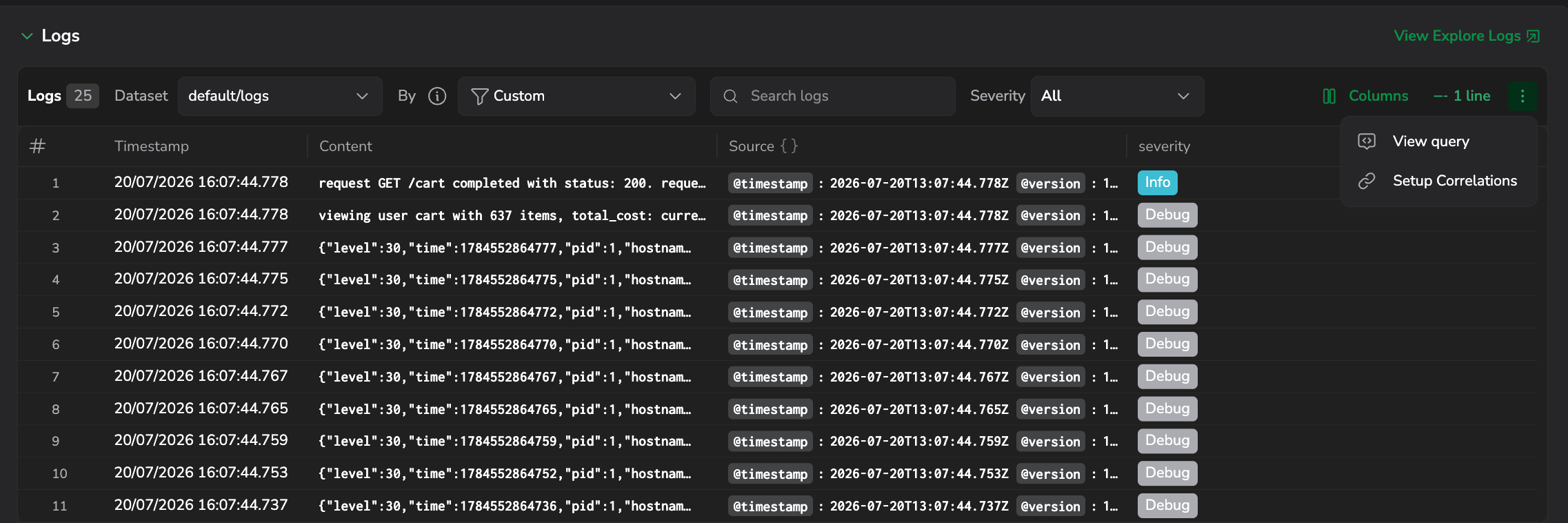Click the columns icon beside Columns
Image resolution: width=1568 pixels, height=523 pixels.
(x=1329, y=96)
